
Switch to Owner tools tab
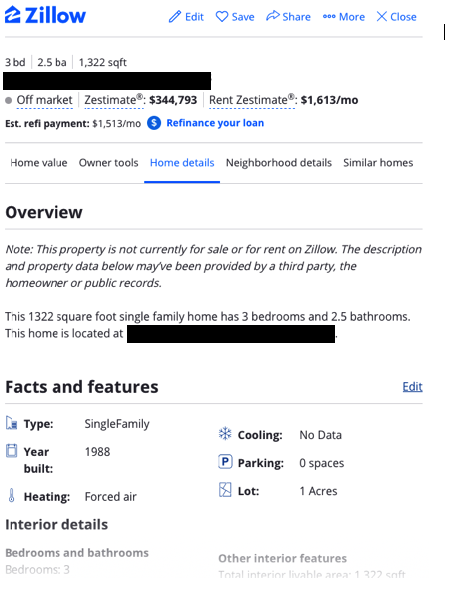point(108,163)
